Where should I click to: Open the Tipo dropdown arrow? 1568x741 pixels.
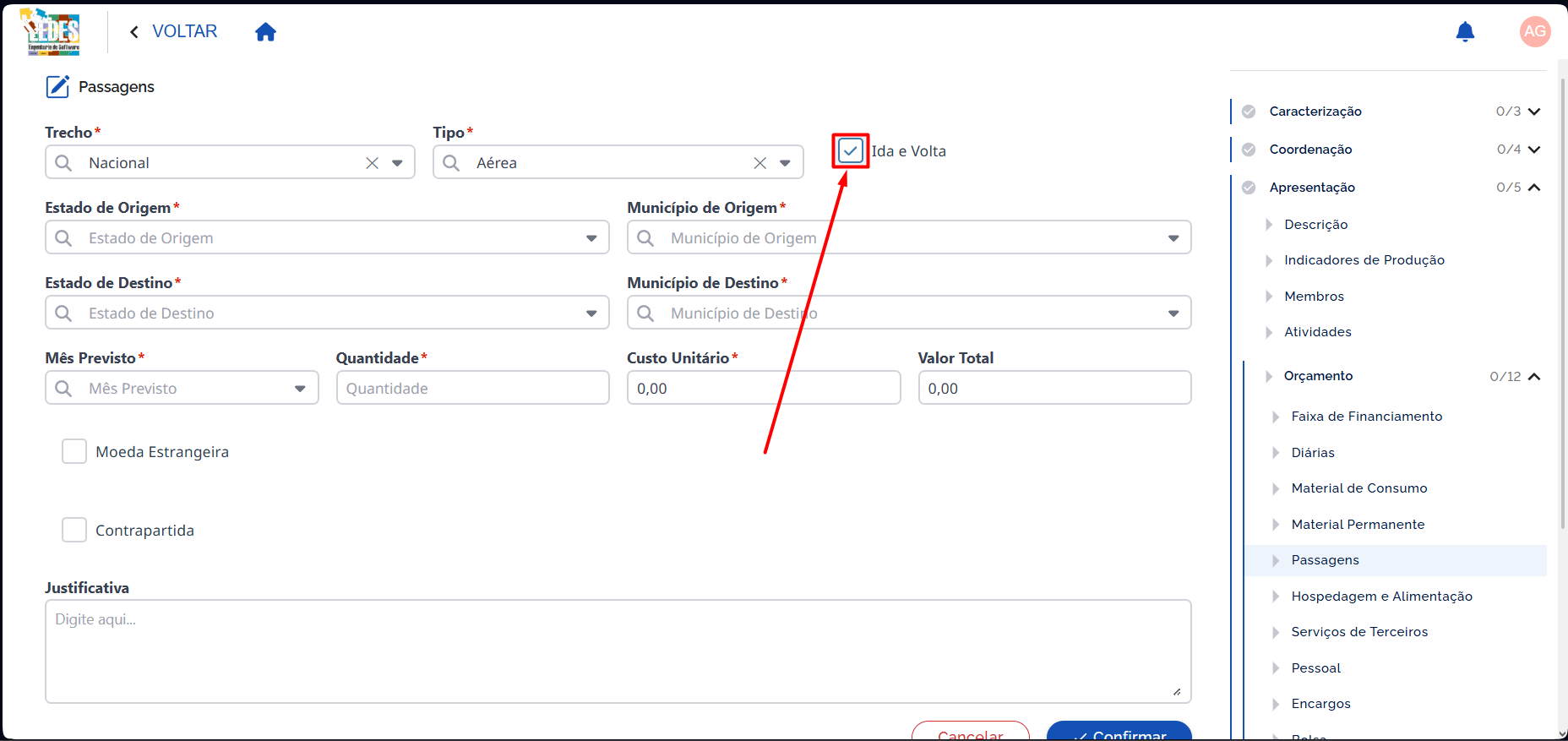tap(785, 163)
